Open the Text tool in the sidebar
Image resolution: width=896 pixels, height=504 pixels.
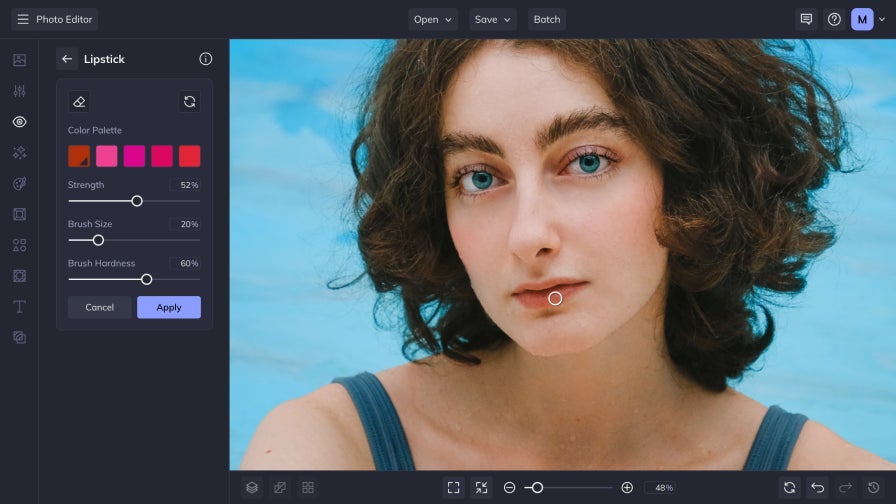[x=19, y=306]
